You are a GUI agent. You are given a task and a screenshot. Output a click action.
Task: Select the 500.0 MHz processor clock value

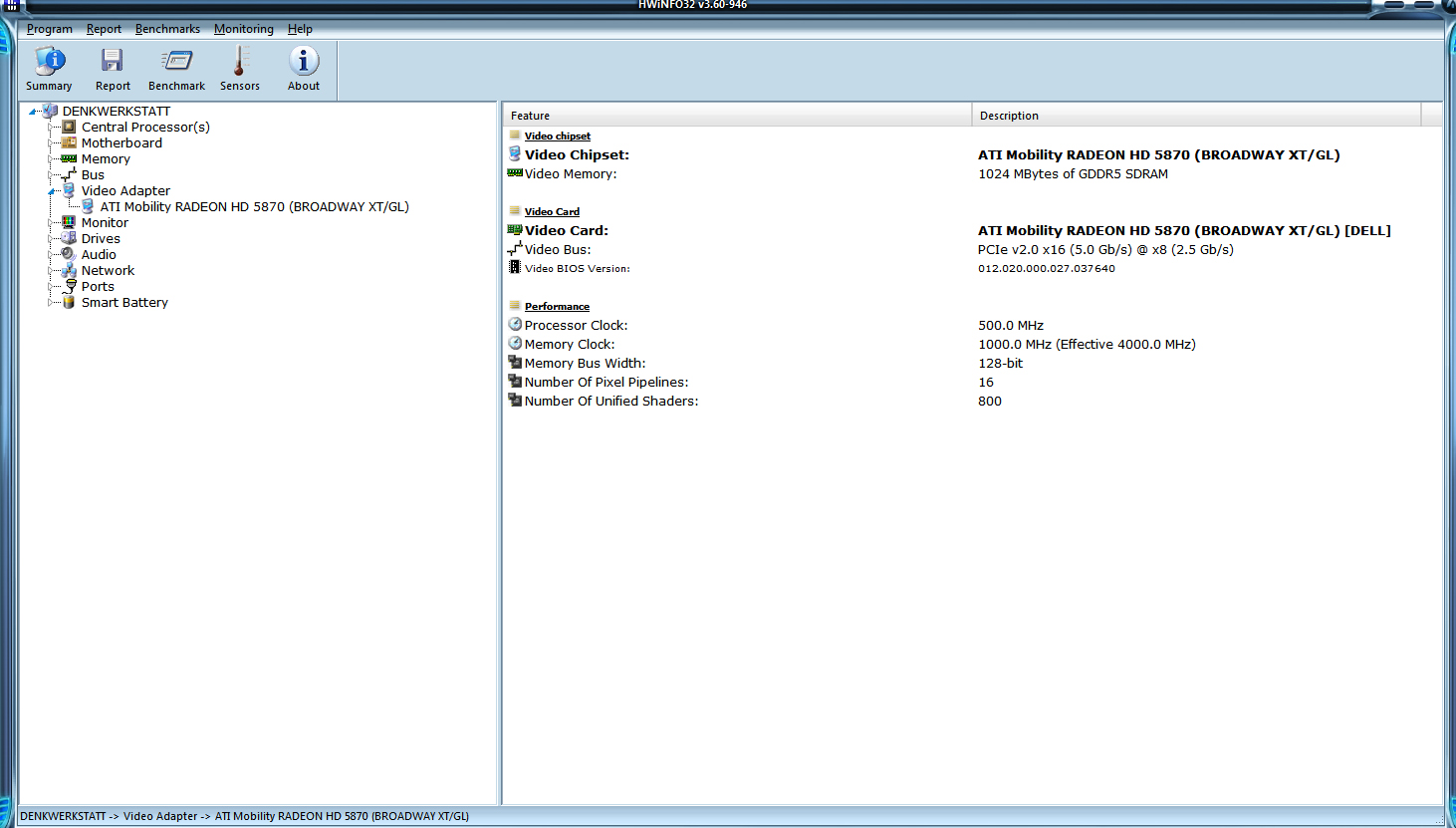[x=1011, y=325]
